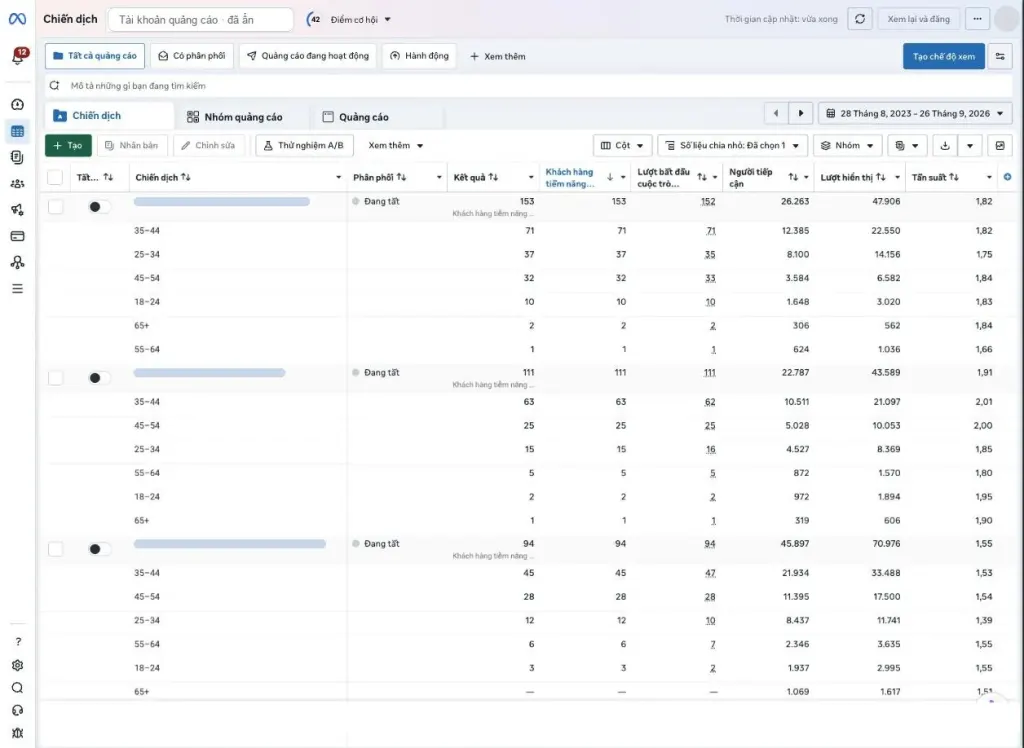Image resolution: width=1024 pixels, height=748 pixels.
Task: Click the Tạo chế độ xem button
Action: (944, 56)
